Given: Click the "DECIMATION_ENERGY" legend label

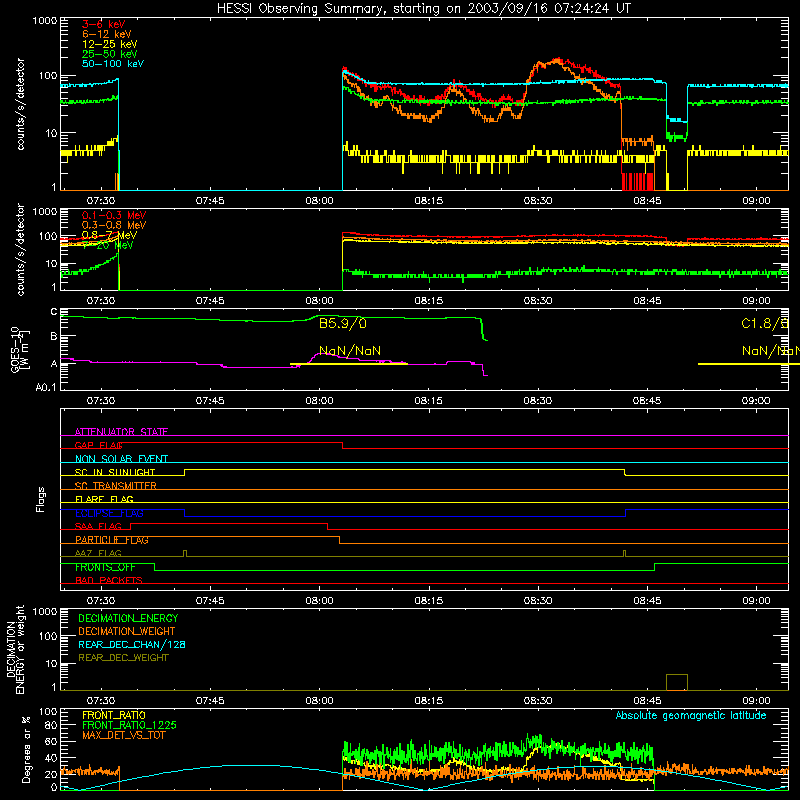Looking at the screenshot, I should coord(128,618).
